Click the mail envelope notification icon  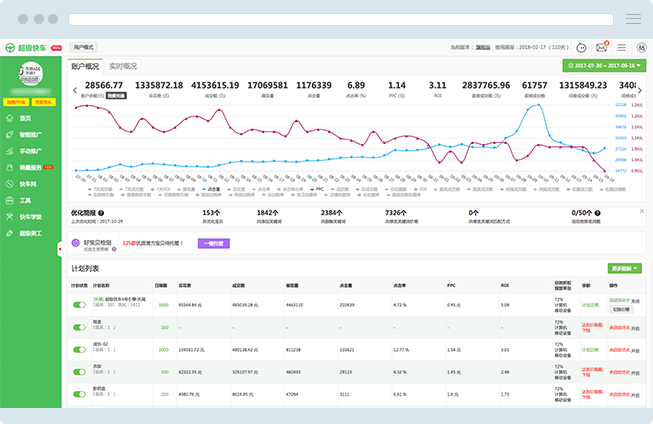(x=602, y=47)
